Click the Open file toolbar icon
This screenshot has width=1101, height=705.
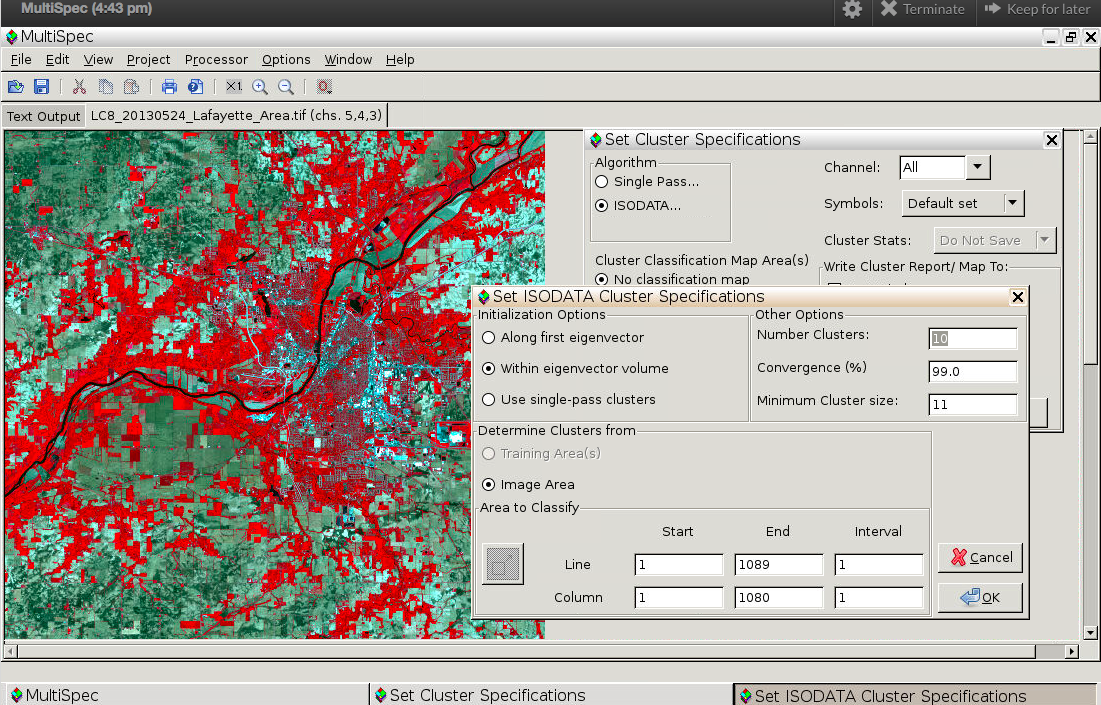pos(16,87)
